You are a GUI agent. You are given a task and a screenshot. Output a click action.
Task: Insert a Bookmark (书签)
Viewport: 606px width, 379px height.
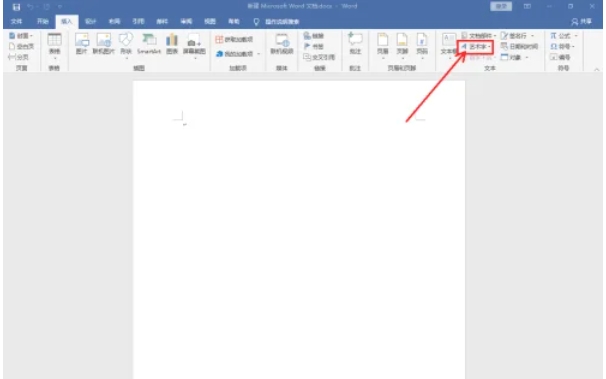314,46
